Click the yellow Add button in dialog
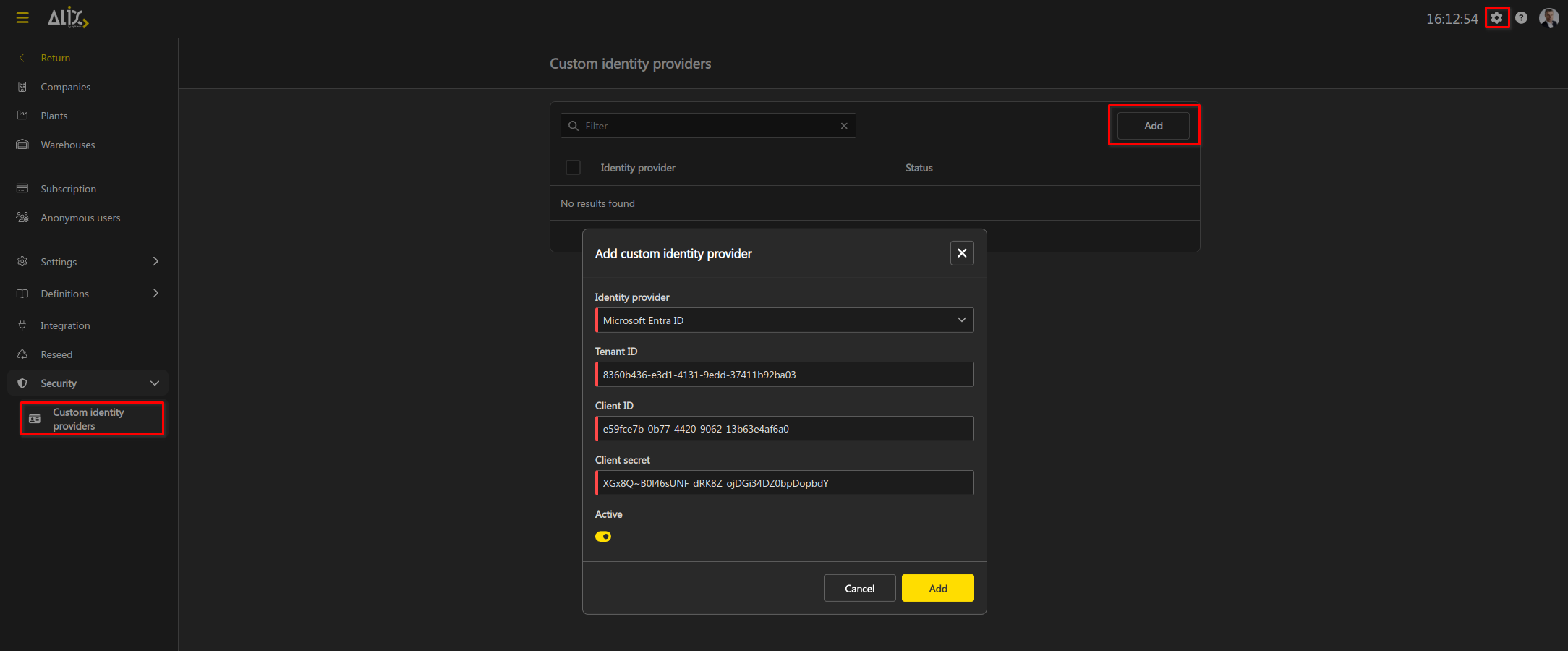Image resolution: width=1568 pixels, height=651 pixels. [937, 588]
